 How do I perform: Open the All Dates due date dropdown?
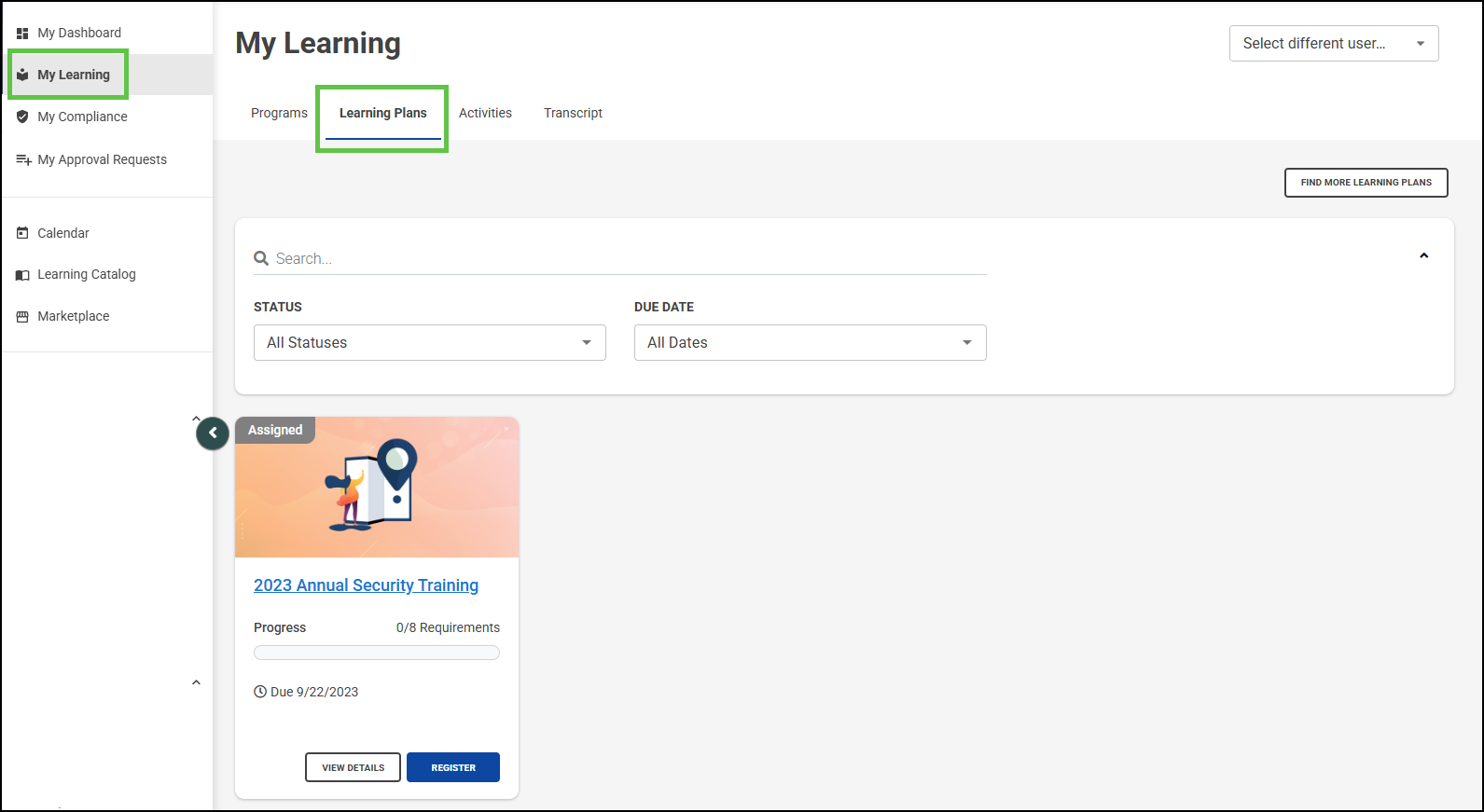coord(810,343)
